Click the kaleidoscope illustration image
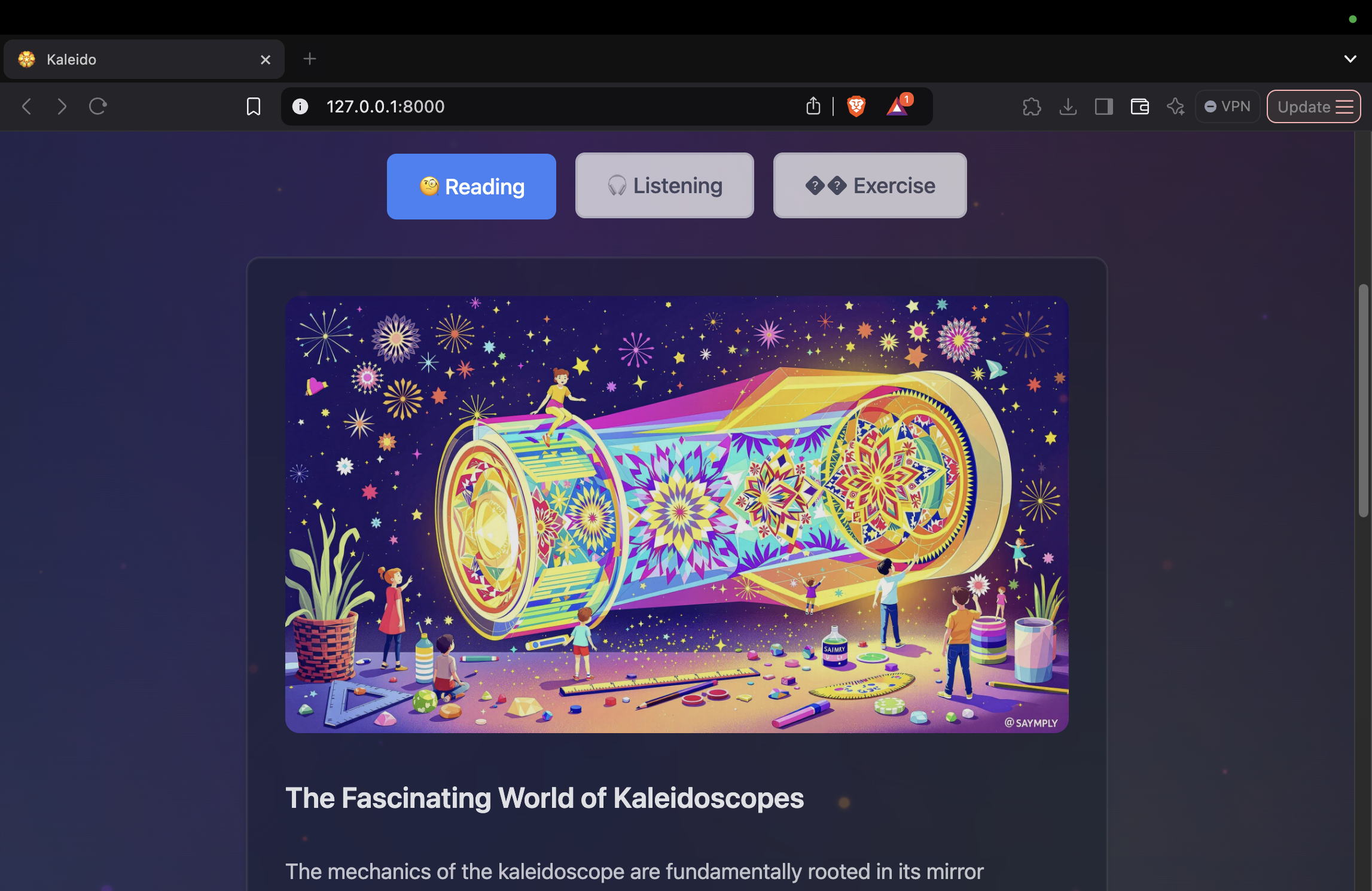 (x=676, y=514)
